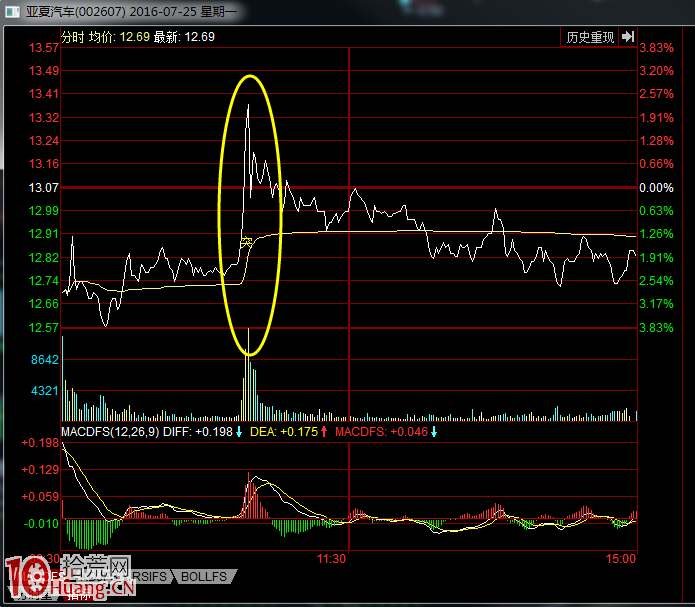Click the 0.00% percentage axis label
Screen dimensions: 695x607
point(656,188)
